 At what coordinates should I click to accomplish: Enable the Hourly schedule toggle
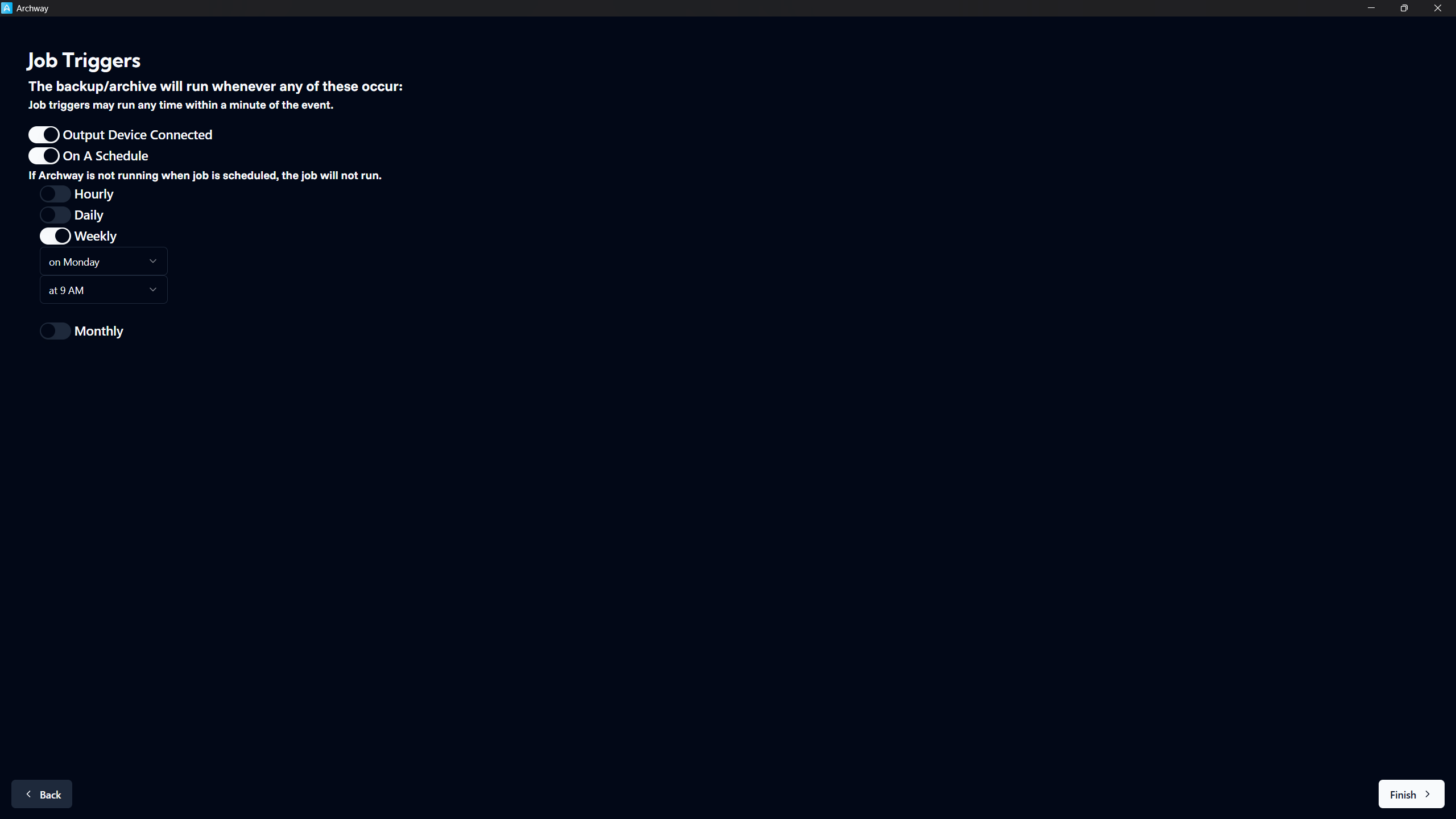(x=55, y=194)
